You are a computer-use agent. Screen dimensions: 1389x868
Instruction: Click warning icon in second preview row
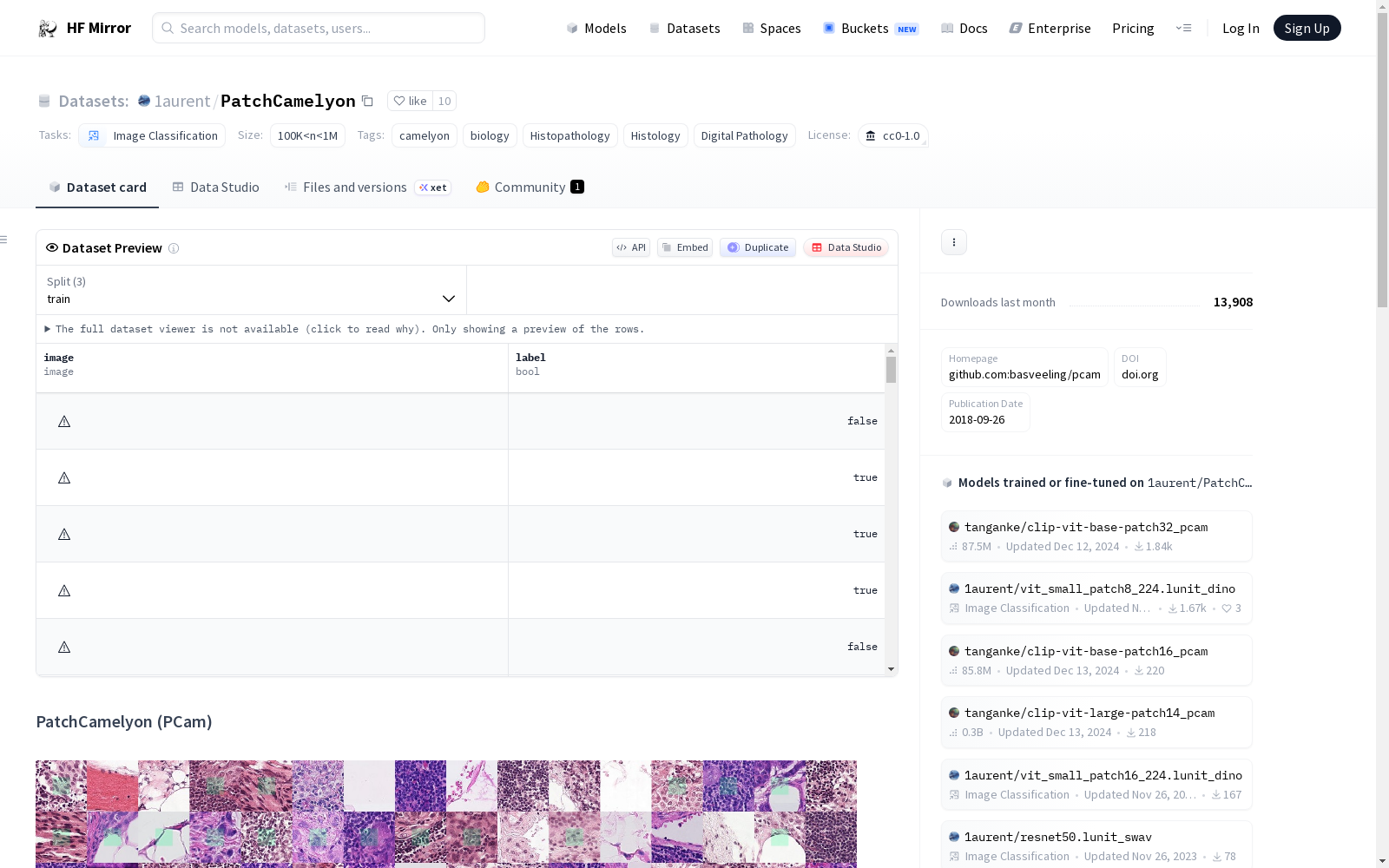tap(64, 477)
